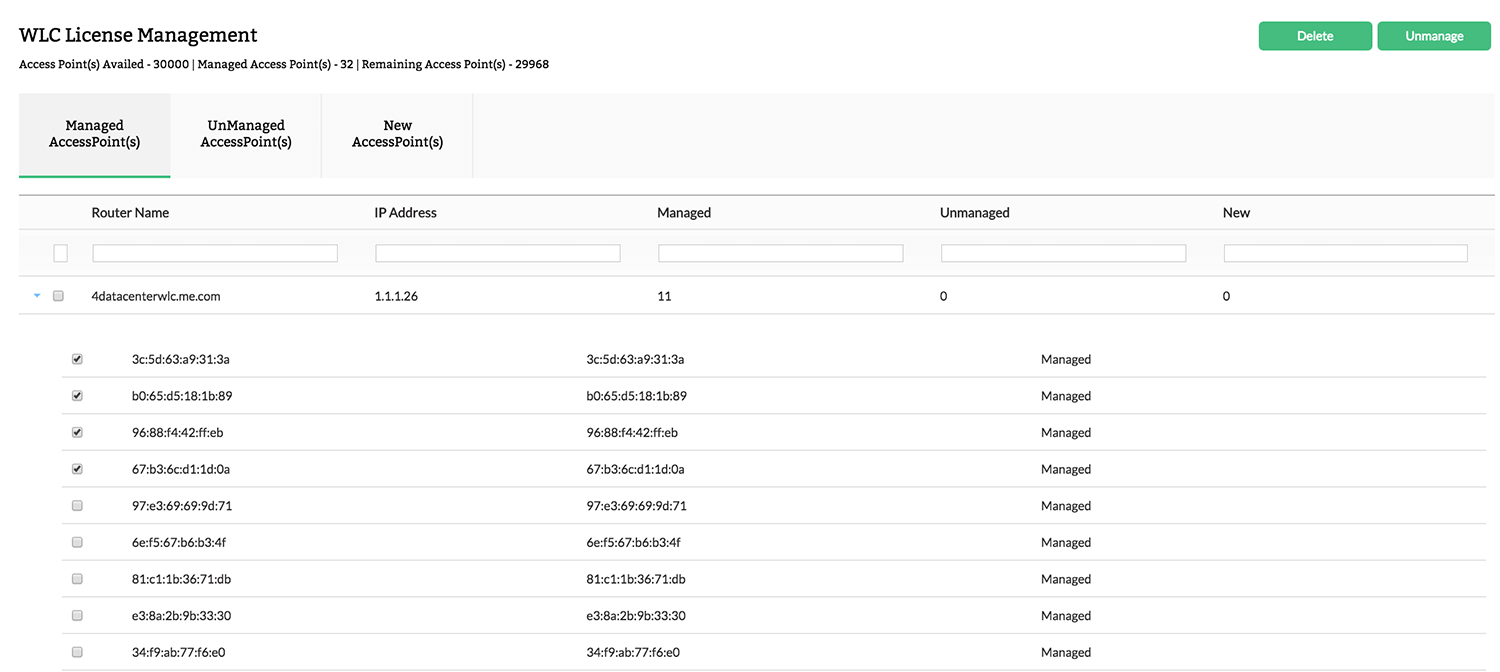Check access point 6e:f5:67:b6:b3:4f
The height and width of the screenshot is (672, 1500).
pyautogui.click(x=77, y=541)
